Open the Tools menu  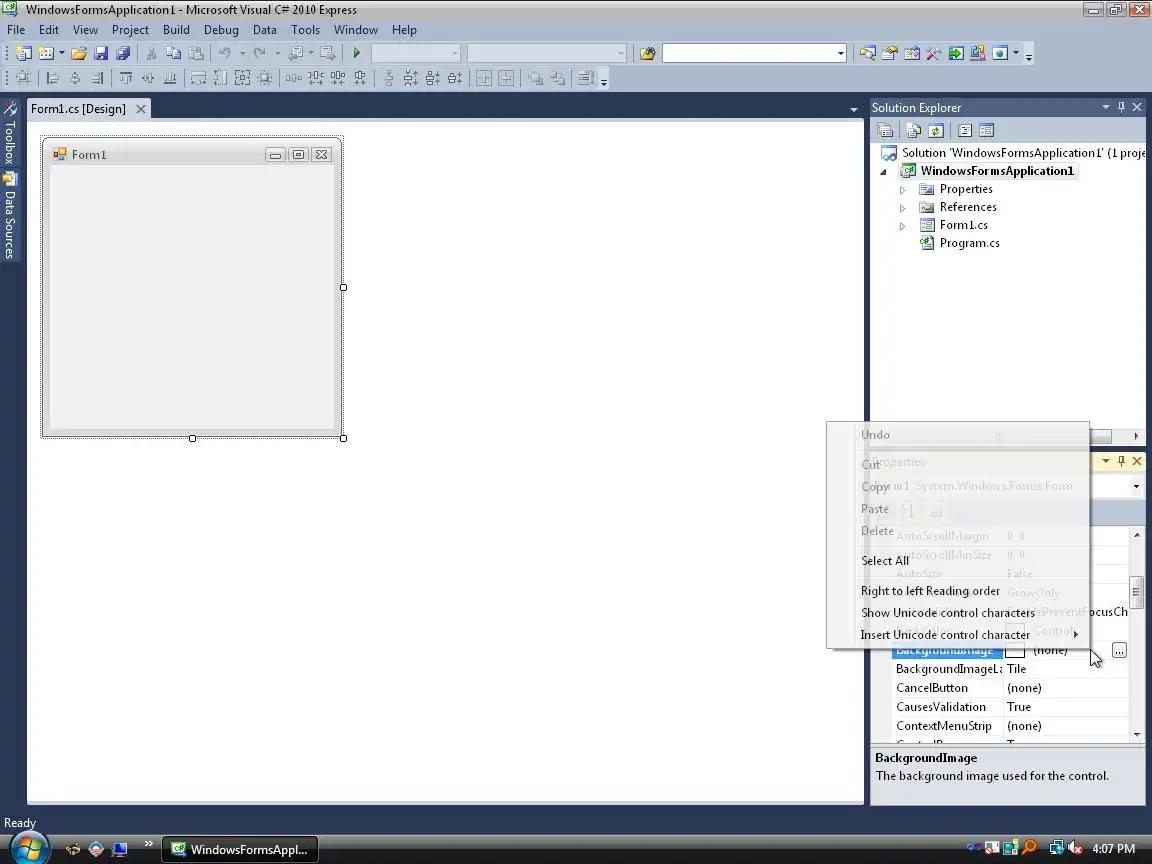(305, 30)
